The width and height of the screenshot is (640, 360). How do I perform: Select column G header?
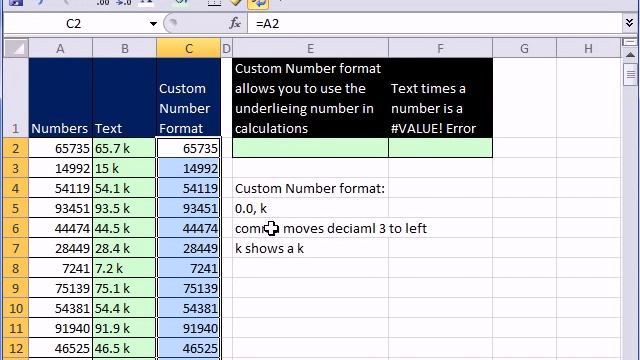(x=524, y=49)
